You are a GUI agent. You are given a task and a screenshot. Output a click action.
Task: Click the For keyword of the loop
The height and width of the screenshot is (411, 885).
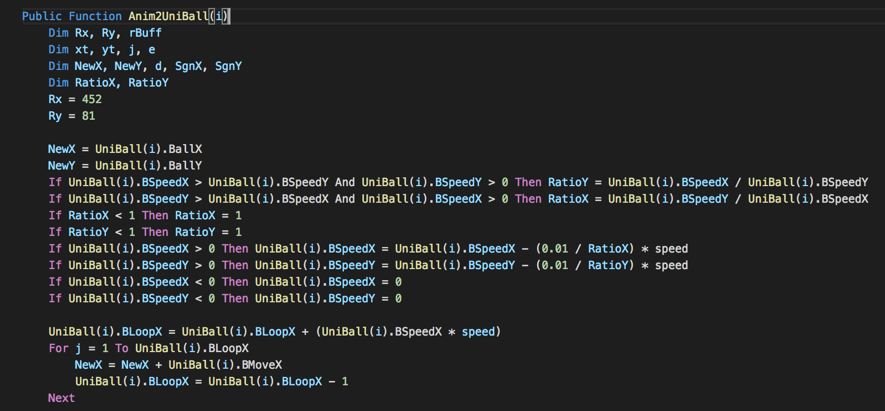[x=58, y=348]
